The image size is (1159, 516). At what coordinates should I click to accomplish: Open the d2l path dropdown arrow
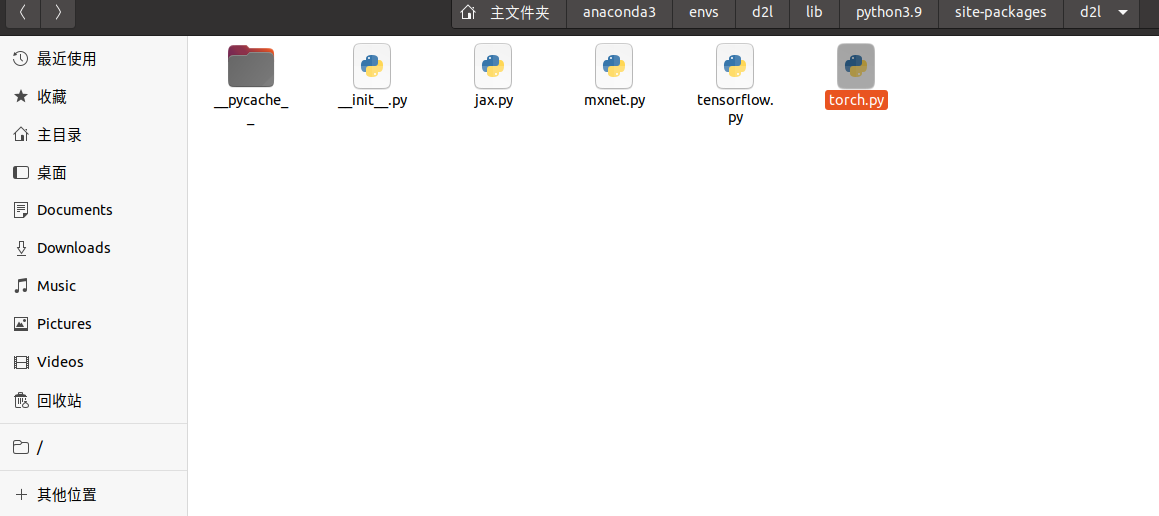coord(1124,13)
